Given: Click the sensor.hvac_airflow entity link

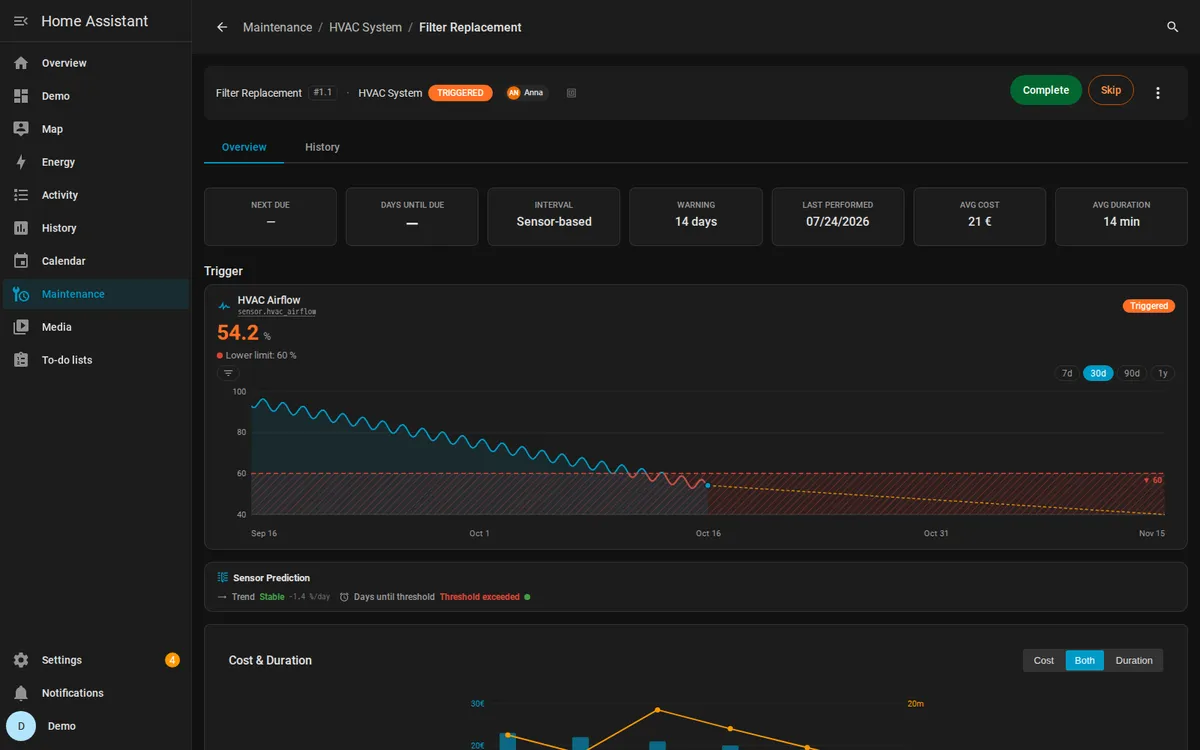Looking at the screenshot, I should coord(277,312).
